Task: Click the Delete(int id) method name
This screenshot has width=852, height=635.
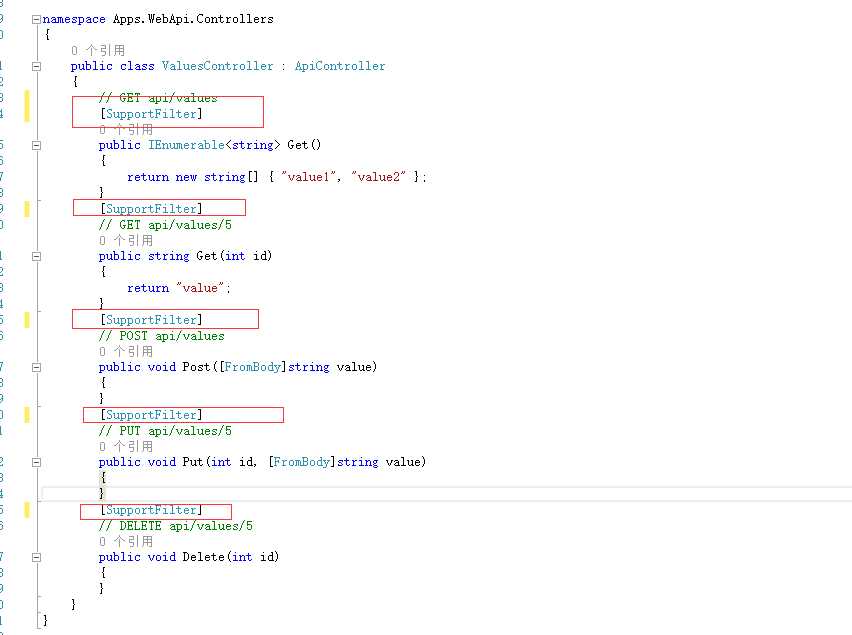Action: pyautogui.click(x=203, y=557)
